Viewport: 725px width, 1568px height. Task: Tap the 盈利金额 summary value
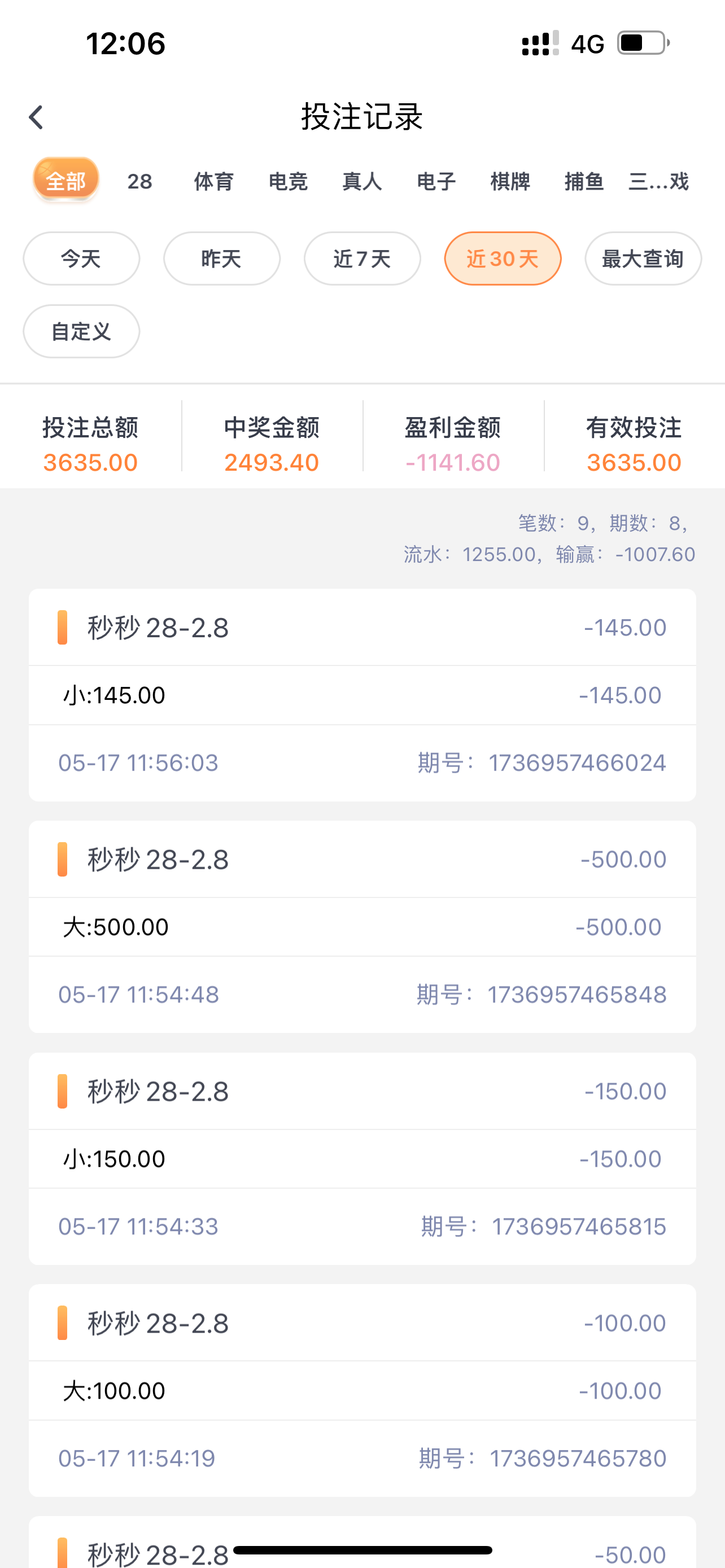pos(453,463)
